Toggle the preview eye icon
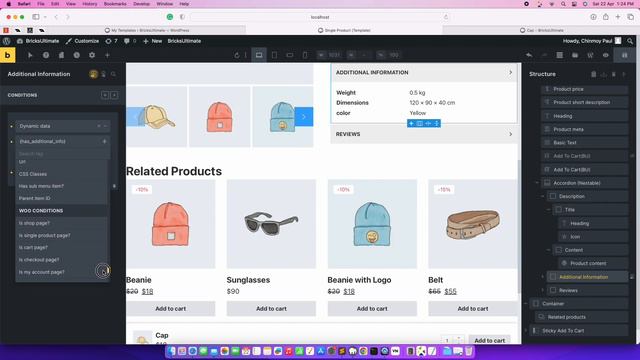This screenshot has width=640, height=360. [606, 55]
